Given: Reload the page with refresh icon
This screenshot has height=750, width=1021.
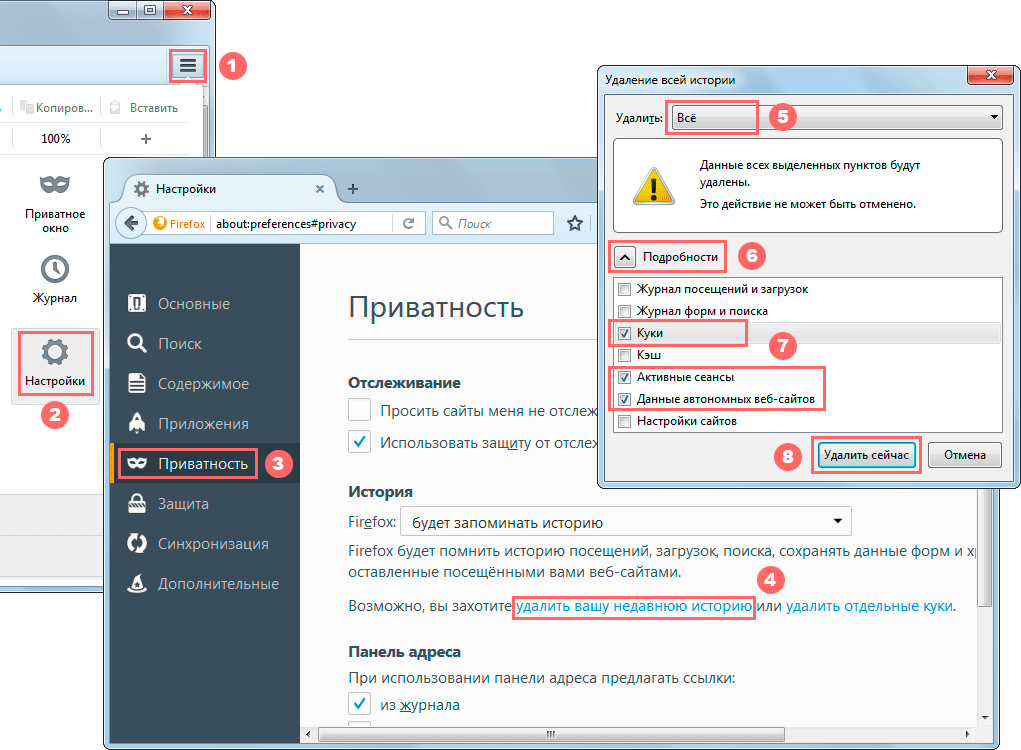Looking at the screenshot, I should [x=408, y=223].
